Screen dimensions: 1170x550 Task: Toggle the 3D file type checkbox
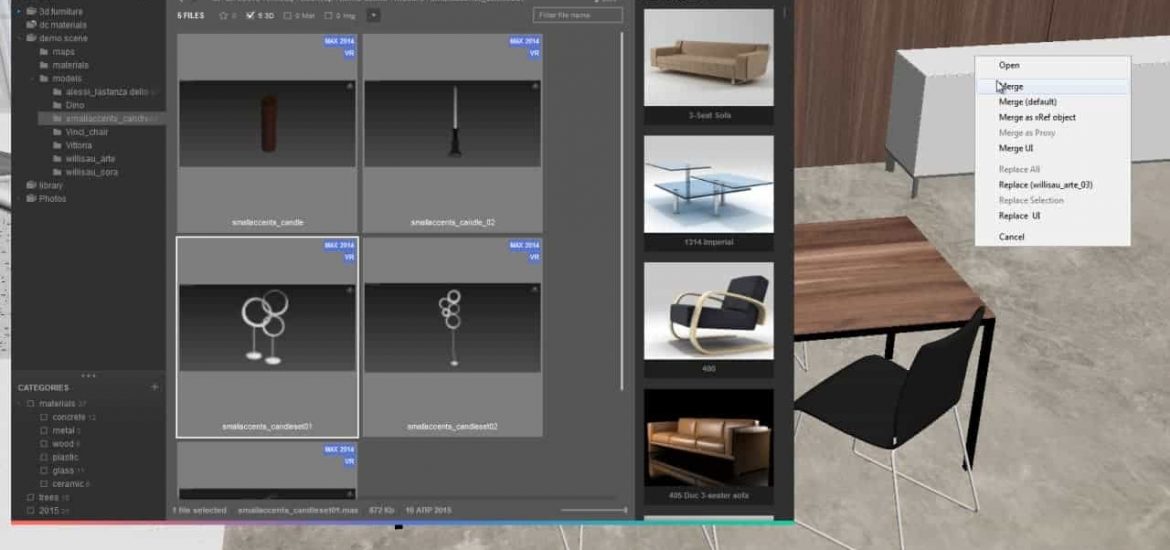(x=251, y=16)
